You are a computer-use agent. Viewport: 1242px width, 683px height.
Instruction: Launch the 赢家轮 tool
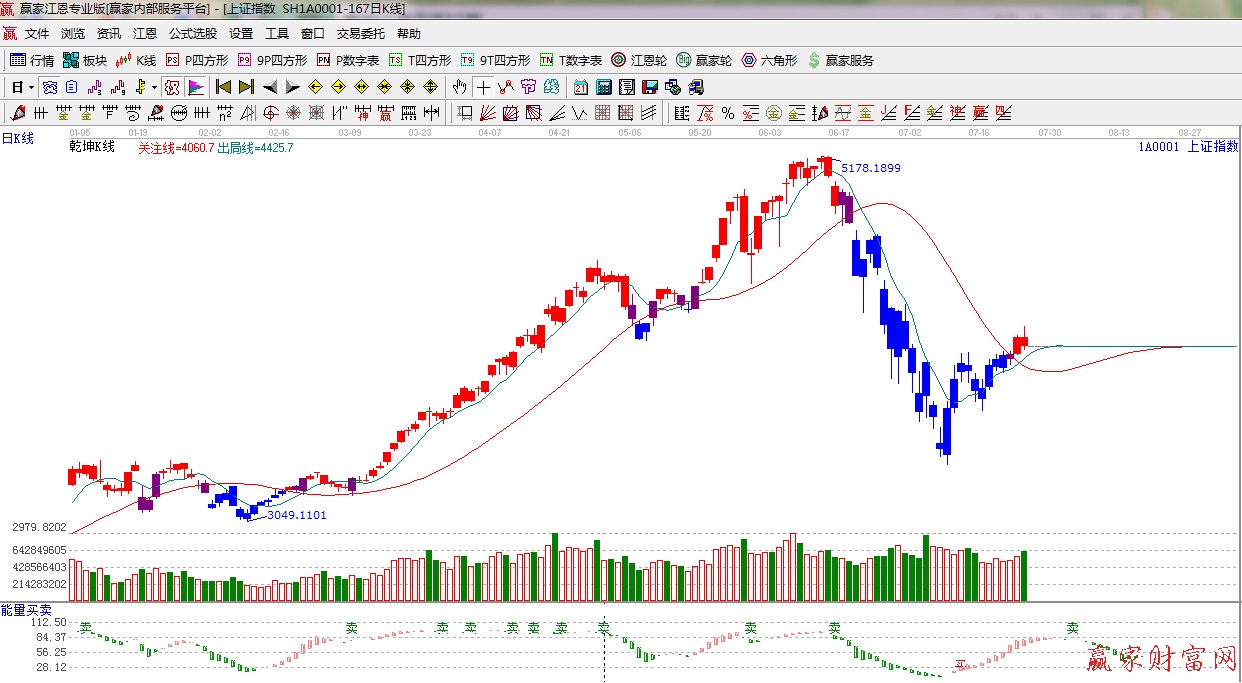(704, 60)
